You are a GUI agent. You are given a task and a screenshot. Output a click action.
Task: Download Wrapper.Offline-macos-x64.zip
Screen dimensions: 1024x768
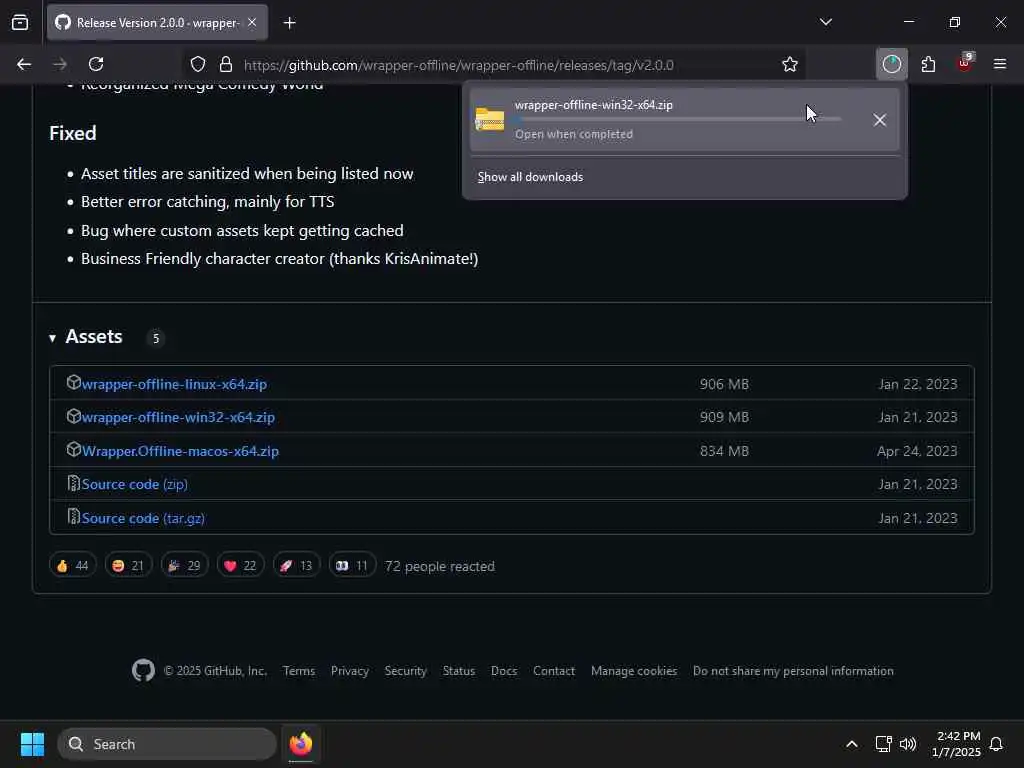coord(180,451)
